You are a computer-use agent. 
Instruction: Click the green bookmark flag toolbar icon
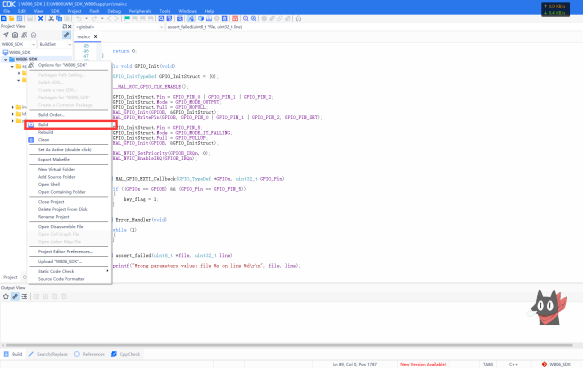pyautogui.click(x=127, y=19)
